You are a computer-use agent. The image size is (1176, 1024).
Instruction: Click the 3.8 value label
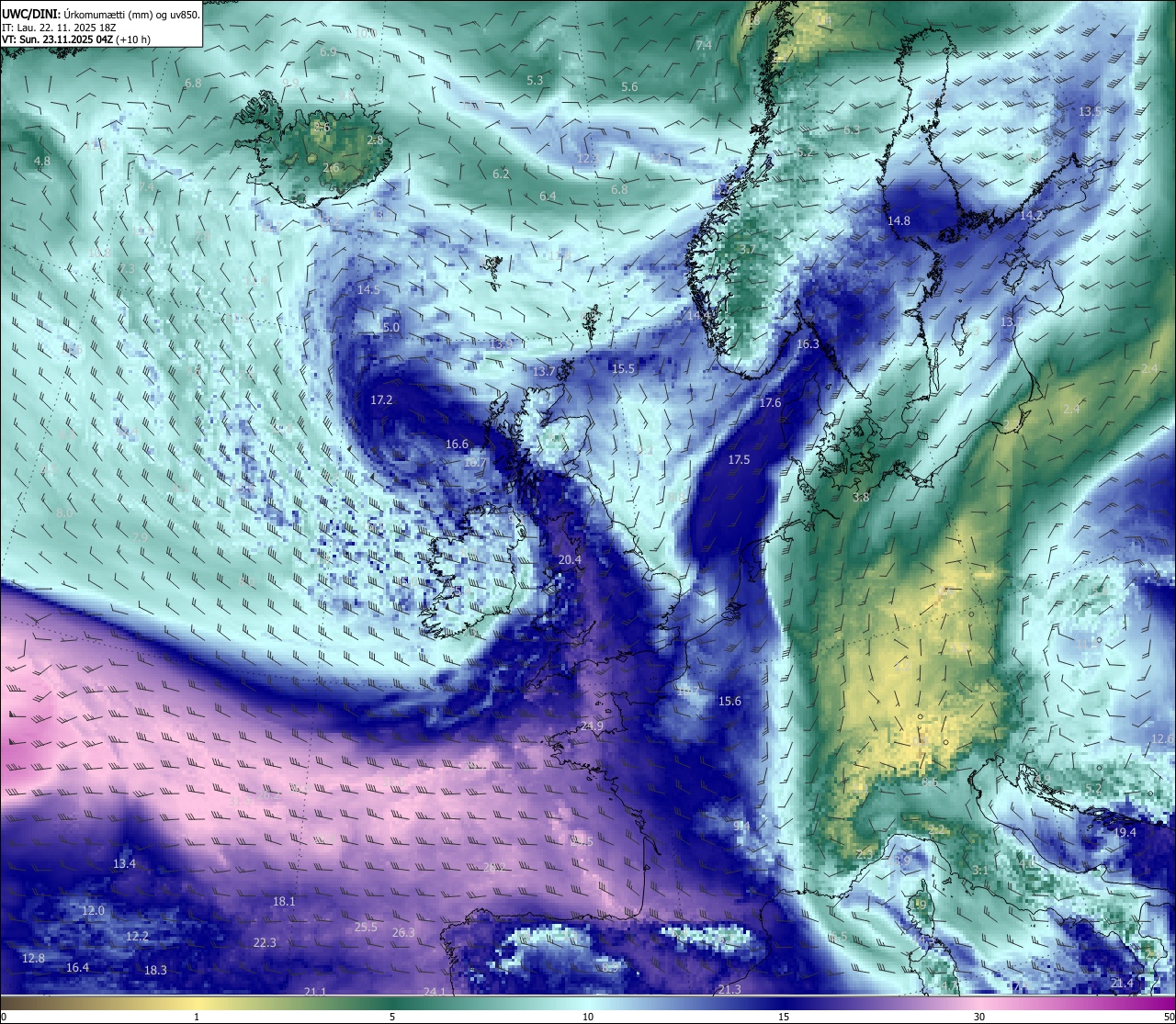coord(861,498)
